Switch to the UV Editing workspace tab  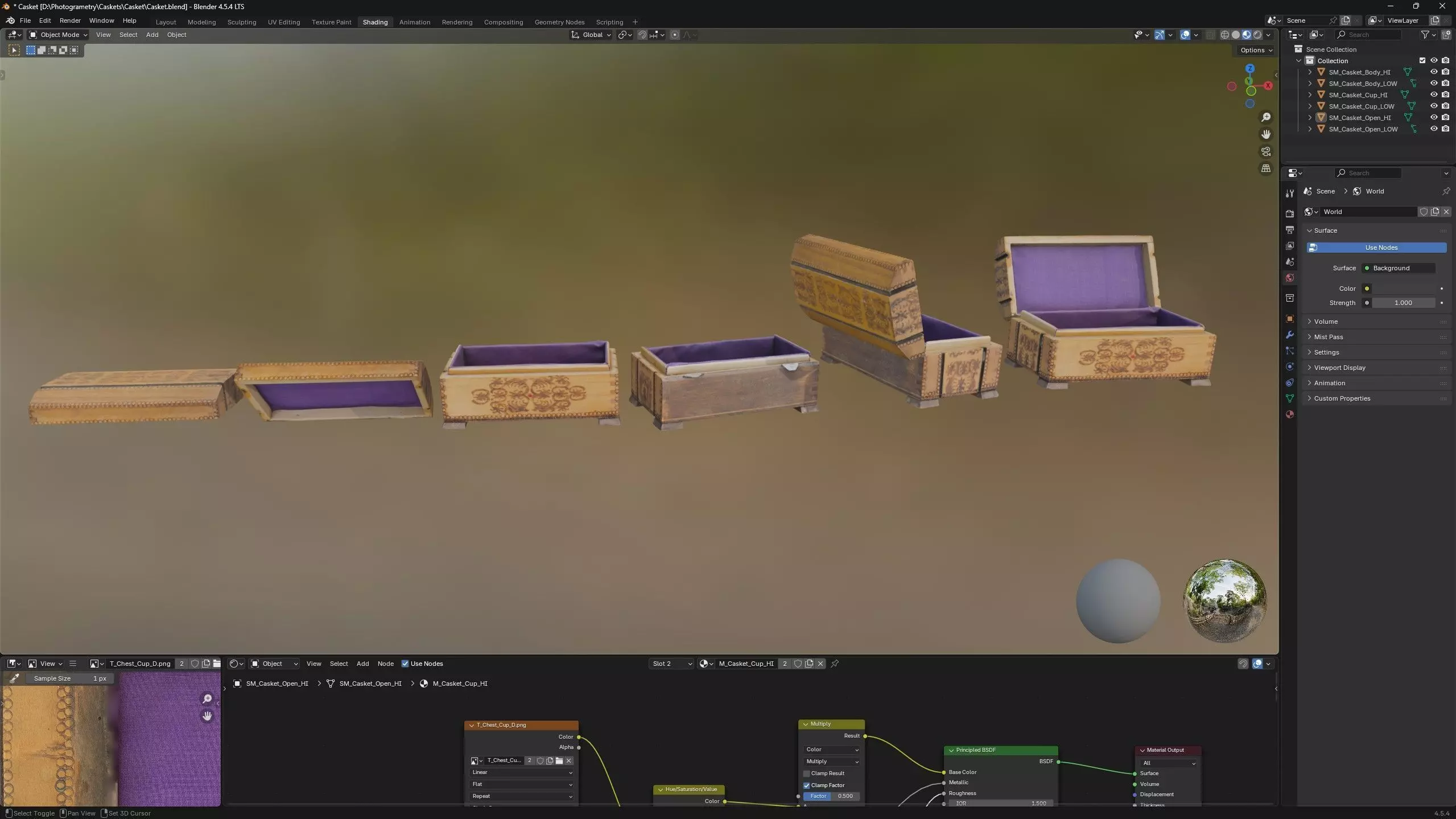coord(283,22)
